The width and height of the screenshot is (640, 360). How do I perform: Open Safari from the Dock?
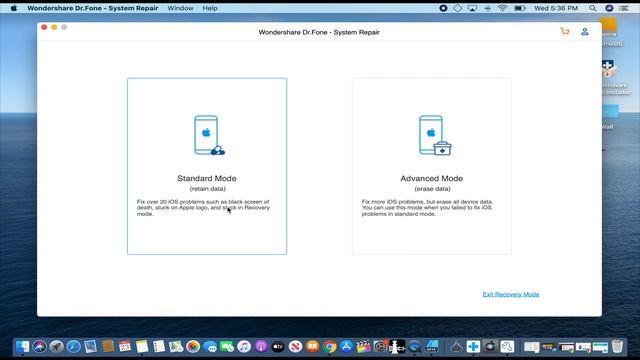(x=74, y=347)
